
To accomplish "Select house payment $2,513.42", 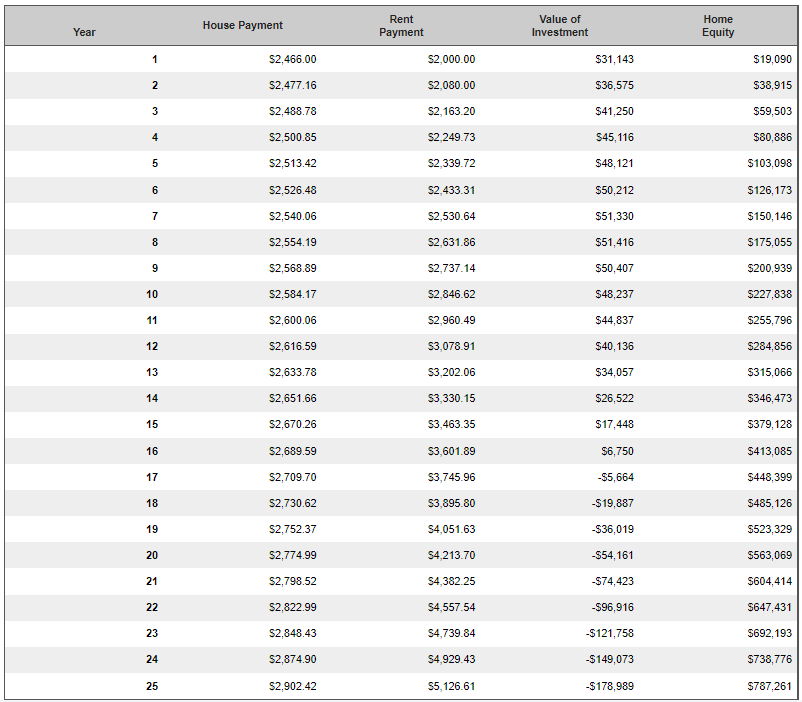I will tap(293, 164).
